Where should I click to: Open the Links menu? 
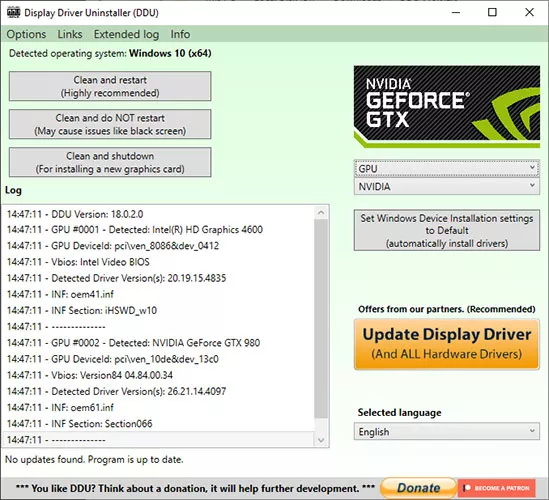(70, 34)
